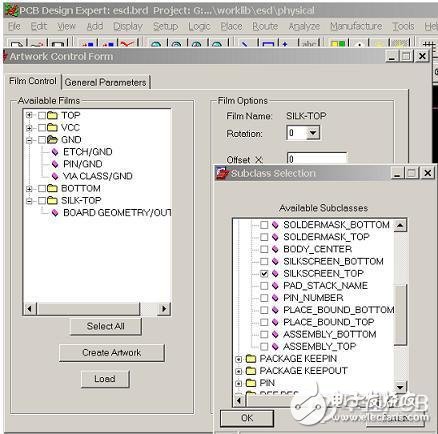This screenshot has width=438, height=434.
Task: Switch to the General Parameters tab
Action: 106,82
